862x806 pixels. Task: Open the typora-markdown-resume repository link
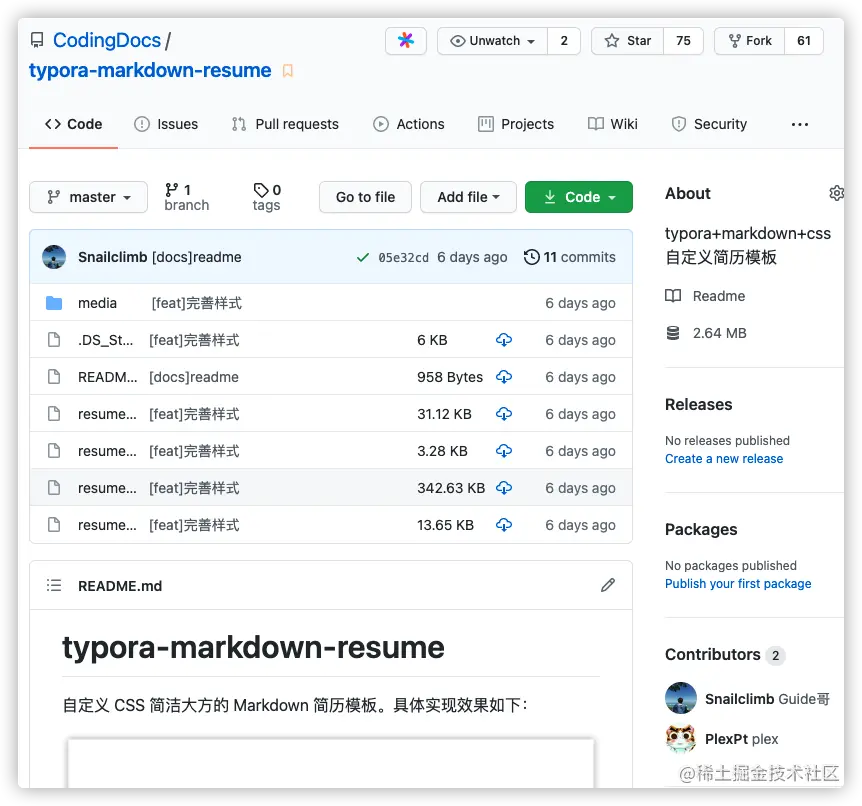(150, 70)
